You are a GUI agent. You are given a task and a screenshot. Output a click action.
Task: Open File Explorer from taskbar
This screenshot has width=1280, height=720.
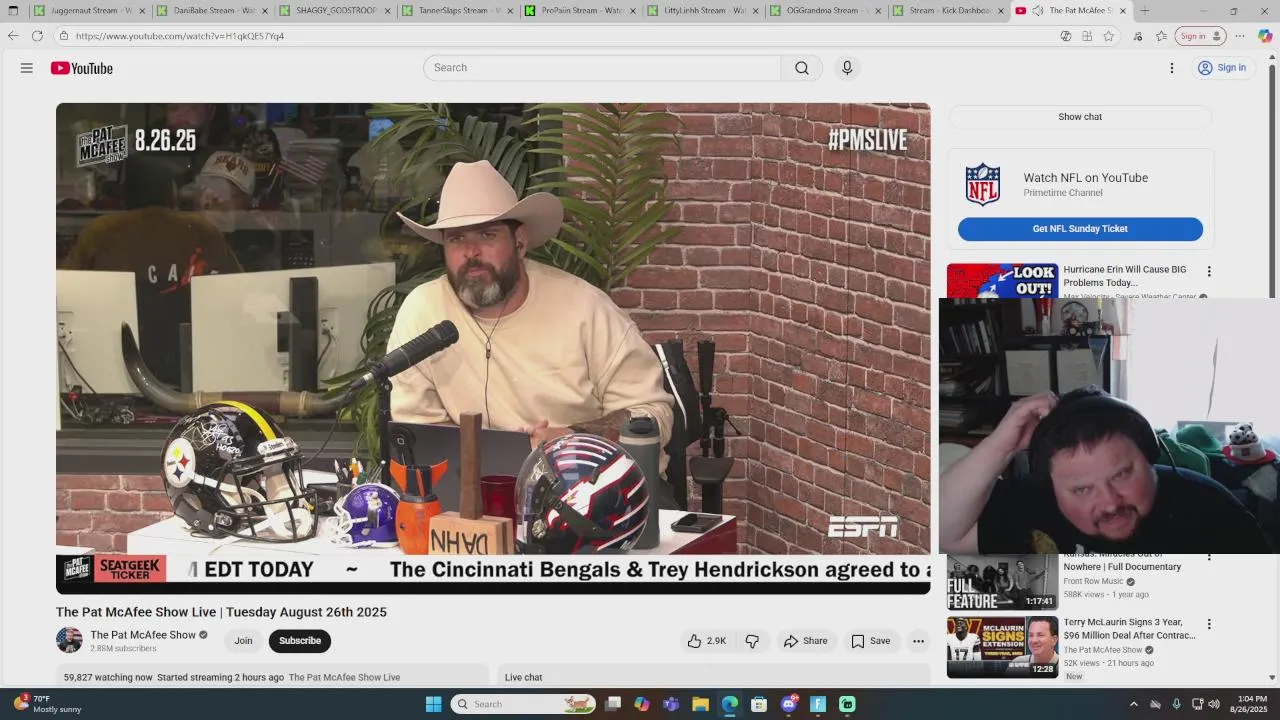point(700,704)
